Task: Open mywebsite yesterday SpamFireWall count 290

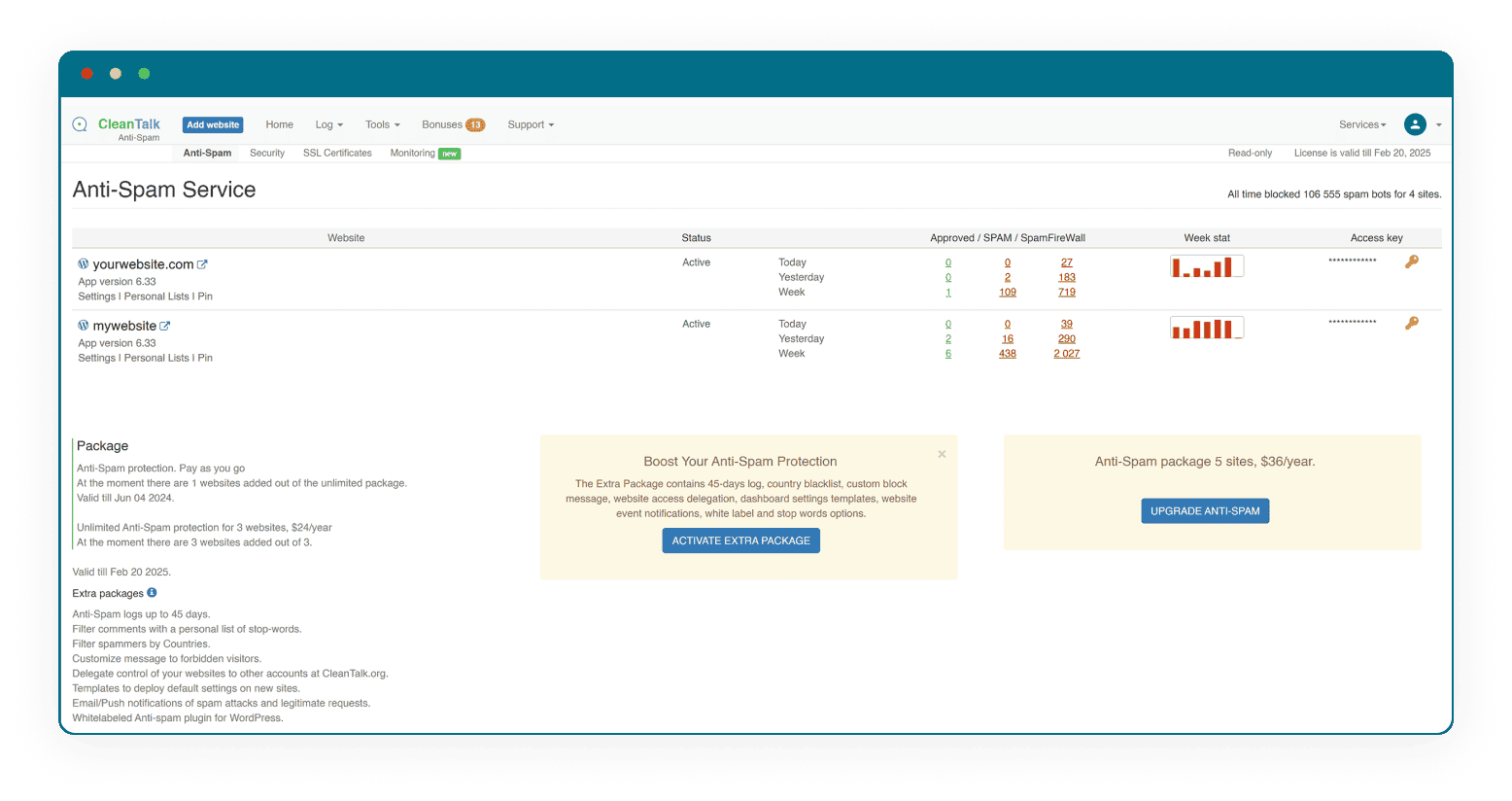Action: coord(1067,339)
